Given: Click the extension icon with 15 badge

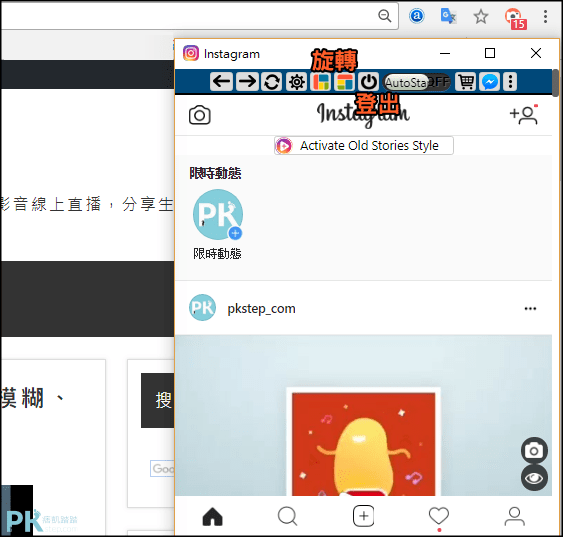Looking at the screenshot, I should point(515,18).
